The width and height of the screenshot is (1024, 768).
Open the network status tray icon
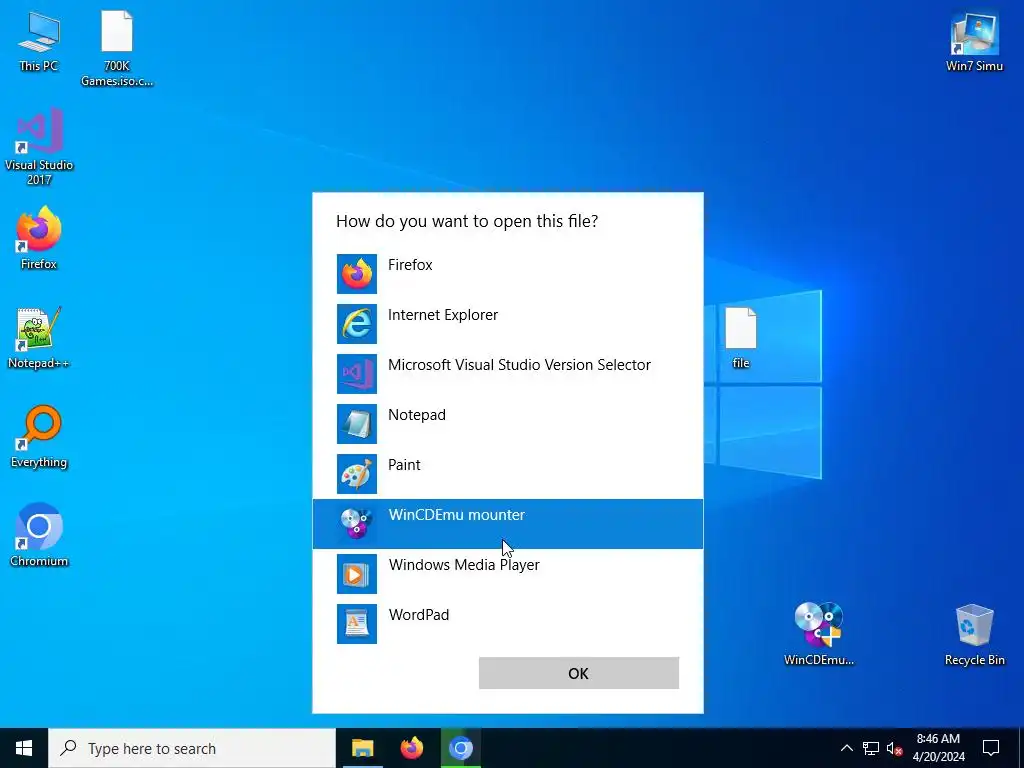point(871,748)
